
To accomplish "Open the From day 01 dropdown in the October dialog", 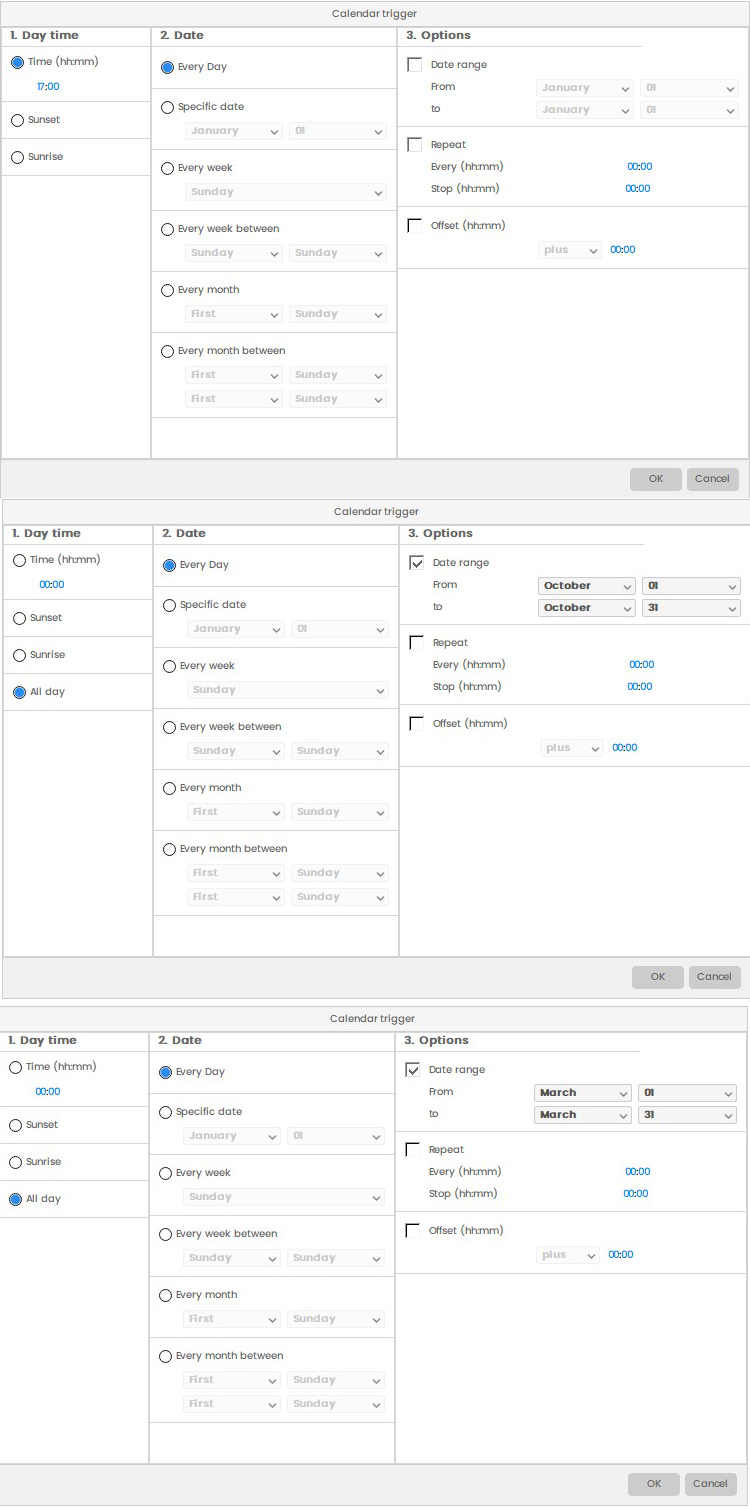I will click(691, 586).
